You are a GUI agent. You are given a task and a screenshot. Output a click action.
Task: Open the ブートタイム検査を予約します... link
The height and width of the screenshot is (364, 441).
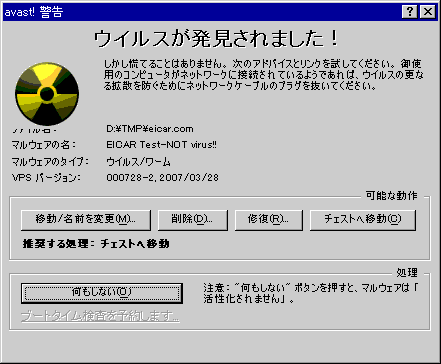[x=100, y=316]
